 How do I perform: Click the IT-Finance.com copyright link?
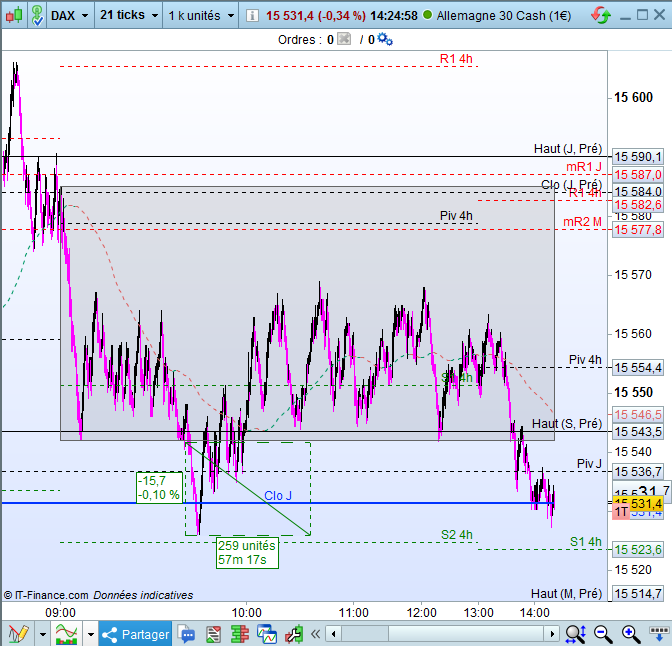tap(46, 595)
